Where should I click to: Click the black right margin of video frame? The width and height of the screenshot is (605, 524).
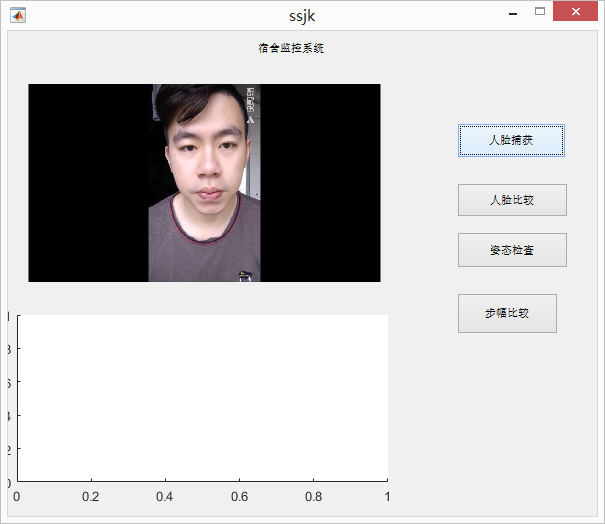coord(320,182)
